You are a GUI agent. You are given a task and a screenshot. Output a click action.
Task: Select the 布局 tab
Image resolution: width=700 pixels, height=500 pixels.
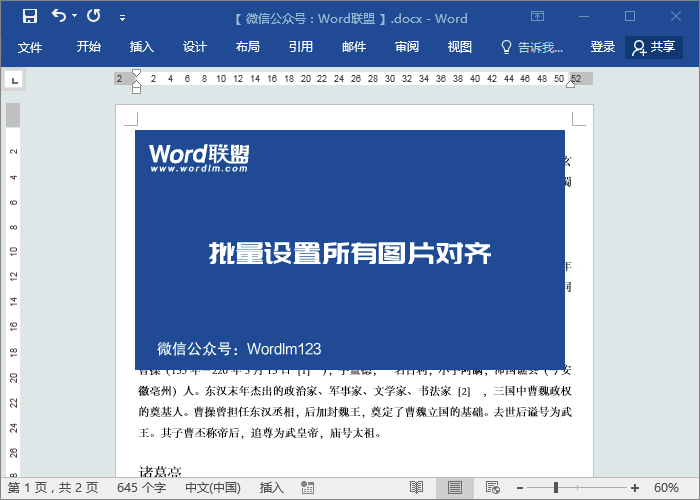pos(248,46)
